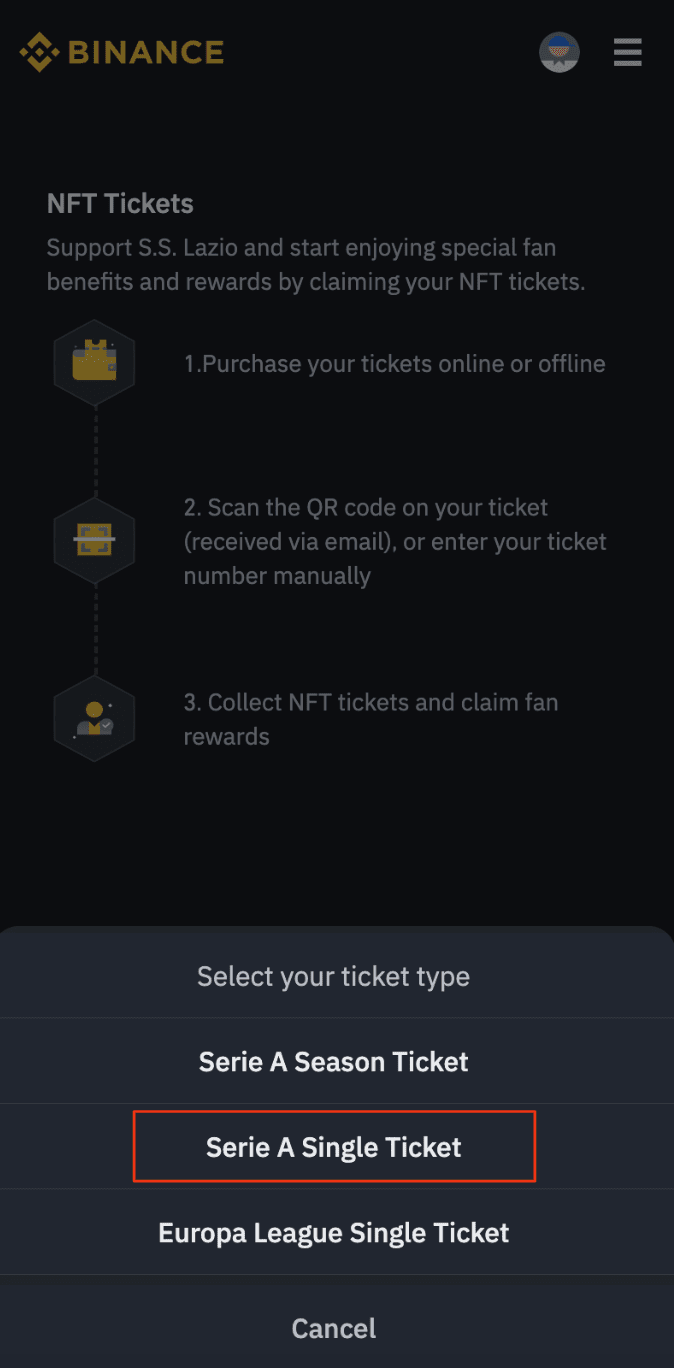Screen dimensions: 674x1368
Task: Choose Serie A Single Ticket
Action: pyautogui.click(x=334, y=1147)
